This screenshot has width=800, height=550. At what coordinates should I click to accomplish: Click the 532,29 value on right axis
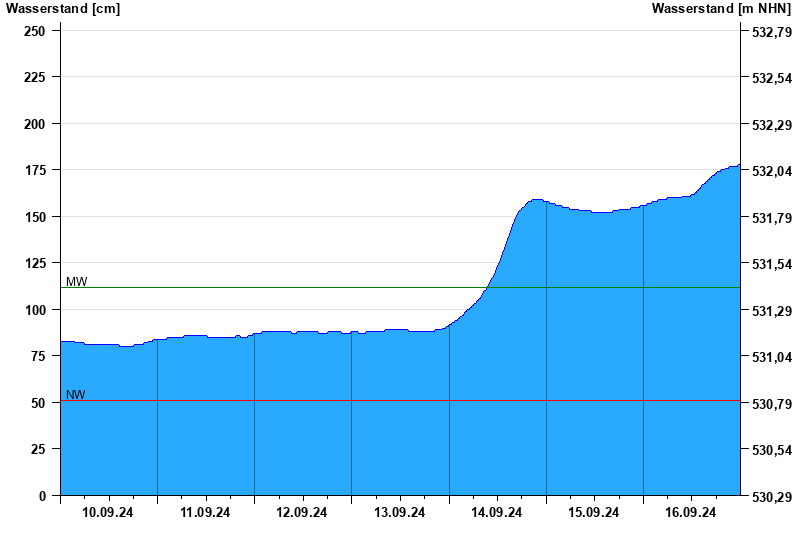772,125
